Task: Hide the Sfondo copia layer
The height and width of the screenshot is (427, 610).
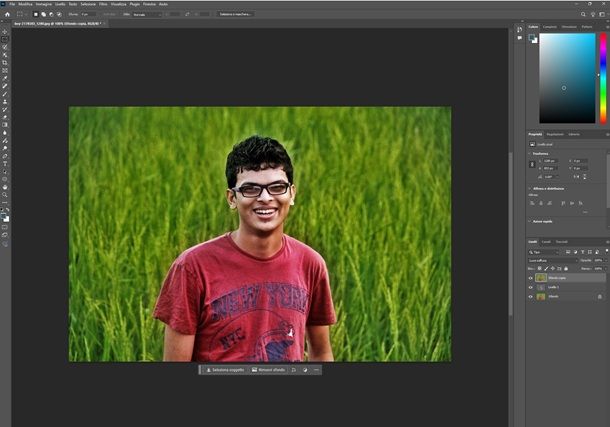Action: pos(531,277)
